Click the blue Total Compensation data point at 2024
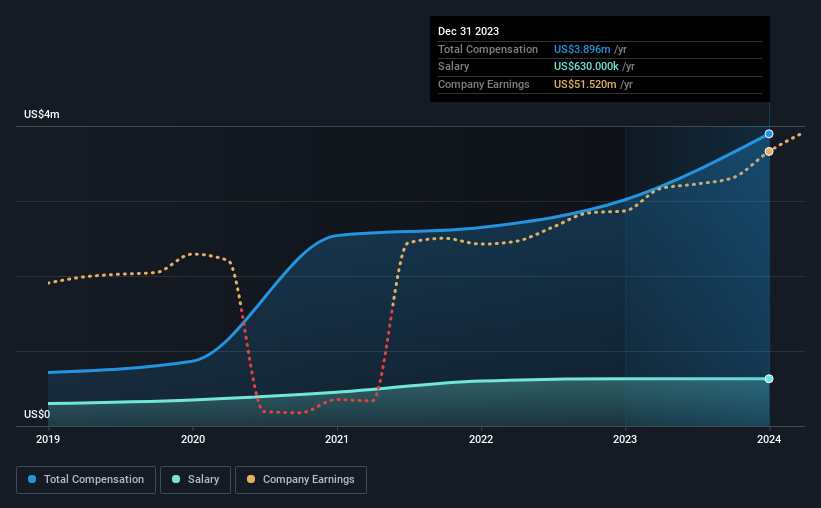This screenshot has width=821, height=508. pyautogui.click(x=769, y=134)
